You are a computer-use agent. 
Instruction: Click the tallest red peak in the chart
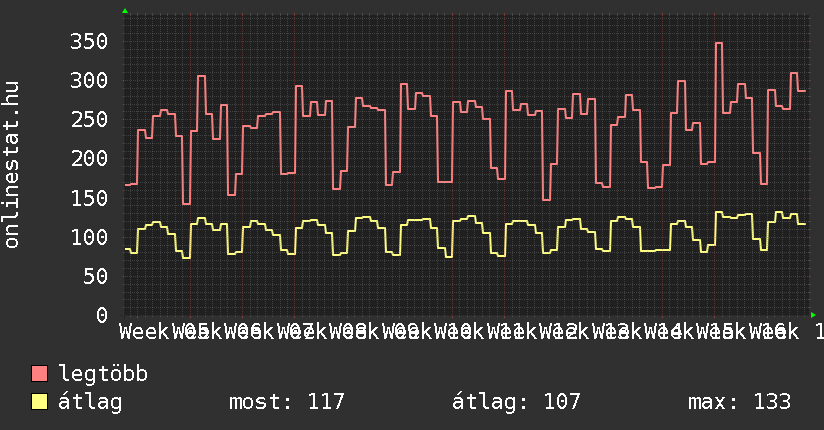pyautogui.click(x=718, y=44)
